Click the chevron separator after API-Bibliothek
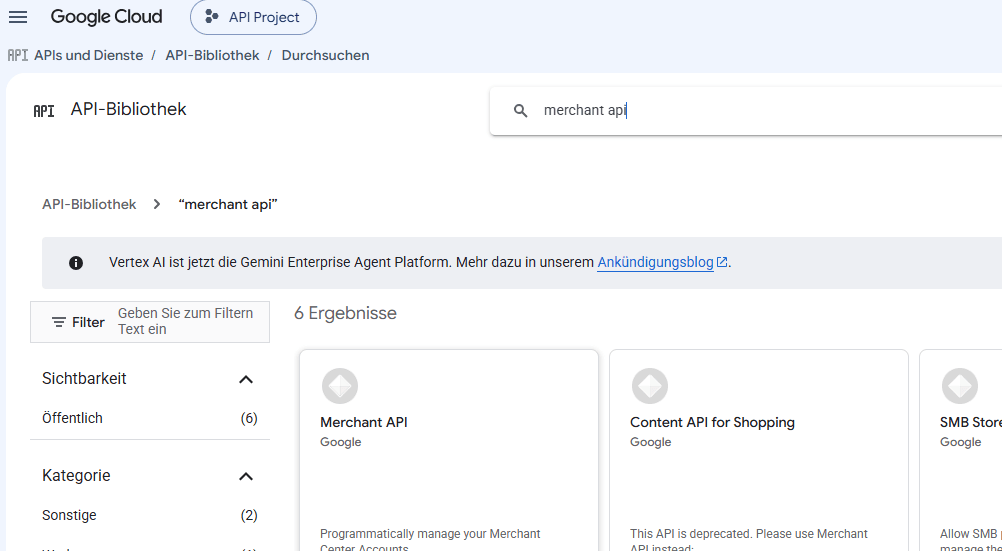 tap(157, 205)
